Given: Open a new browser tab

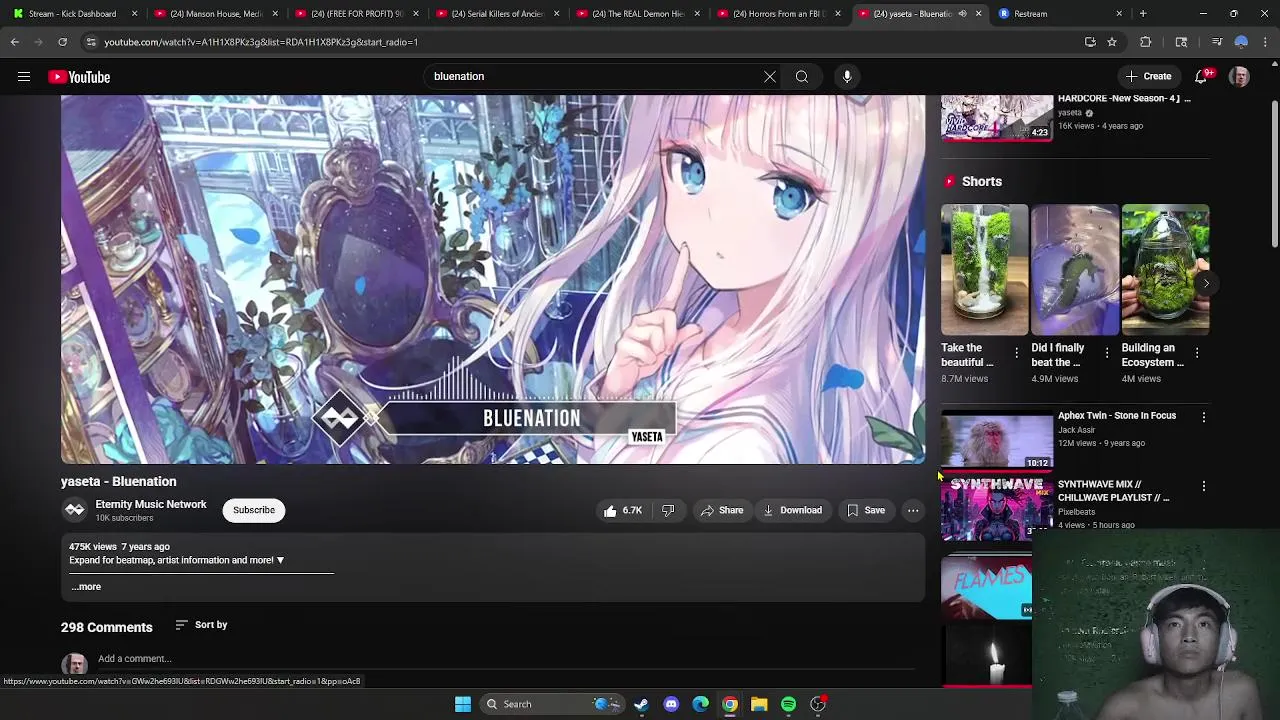Looking at the screenshot, I should coord(1143,14).
